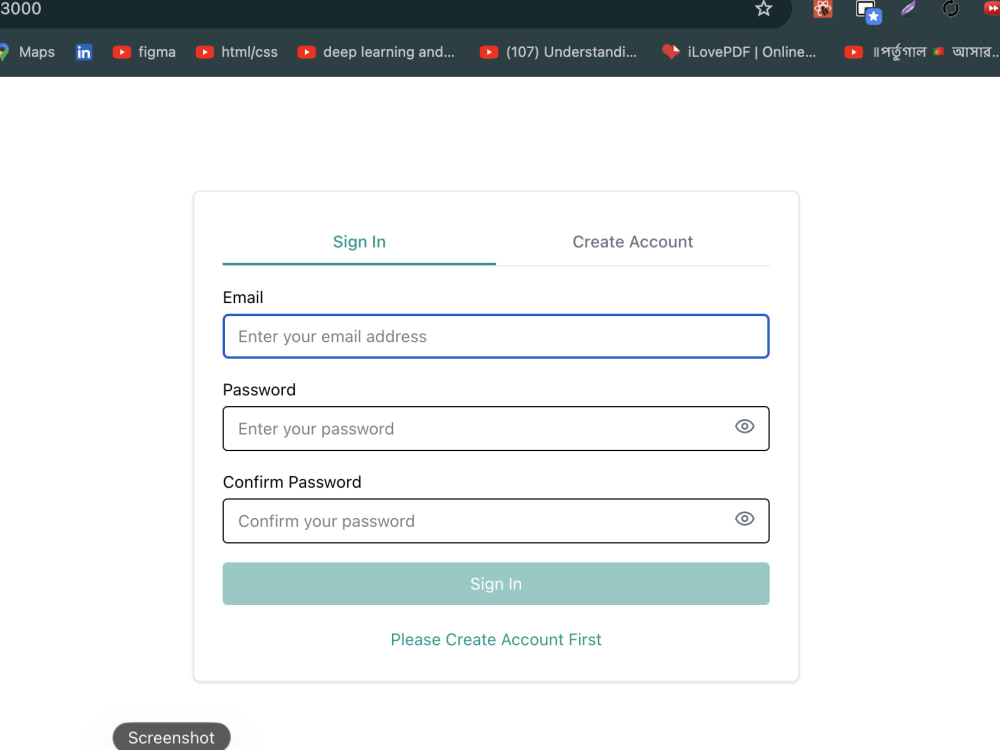Show password with Confirm Password eye icon
The width and height of the screenshot is (1000, 750).
744,519
